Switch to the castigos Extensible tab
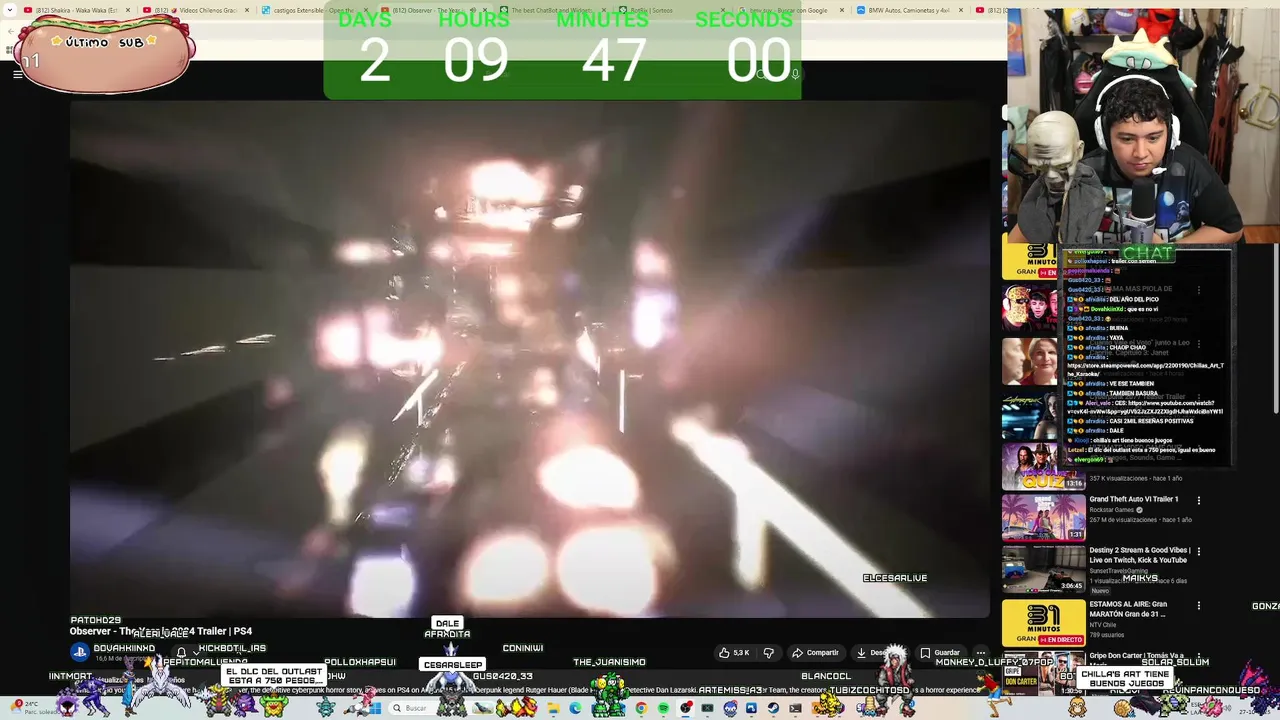Image resolution: width=1280 pixels, height=720 pixels. click(x=313, y=10)
